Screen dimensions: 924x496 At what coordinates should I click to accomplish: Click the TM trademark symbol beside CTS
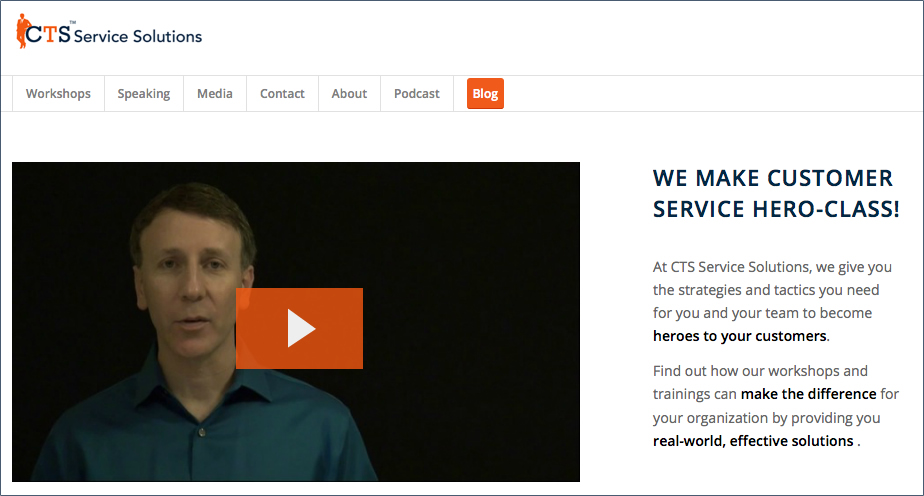pyautogui.click(x=73, y=22)
